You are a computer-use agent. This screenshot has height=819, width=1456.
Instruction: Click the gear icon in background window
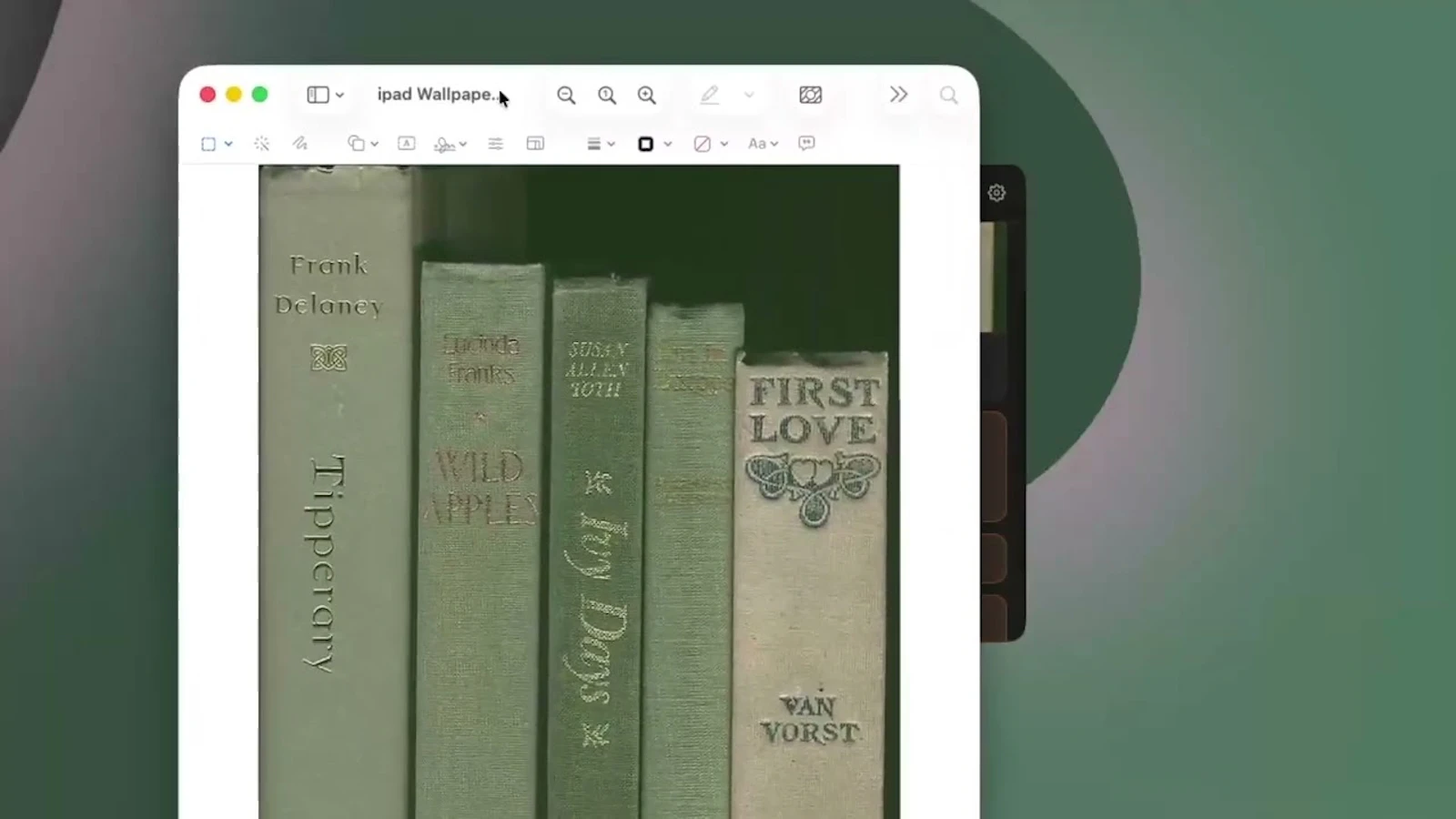click(x=996, y=193)
